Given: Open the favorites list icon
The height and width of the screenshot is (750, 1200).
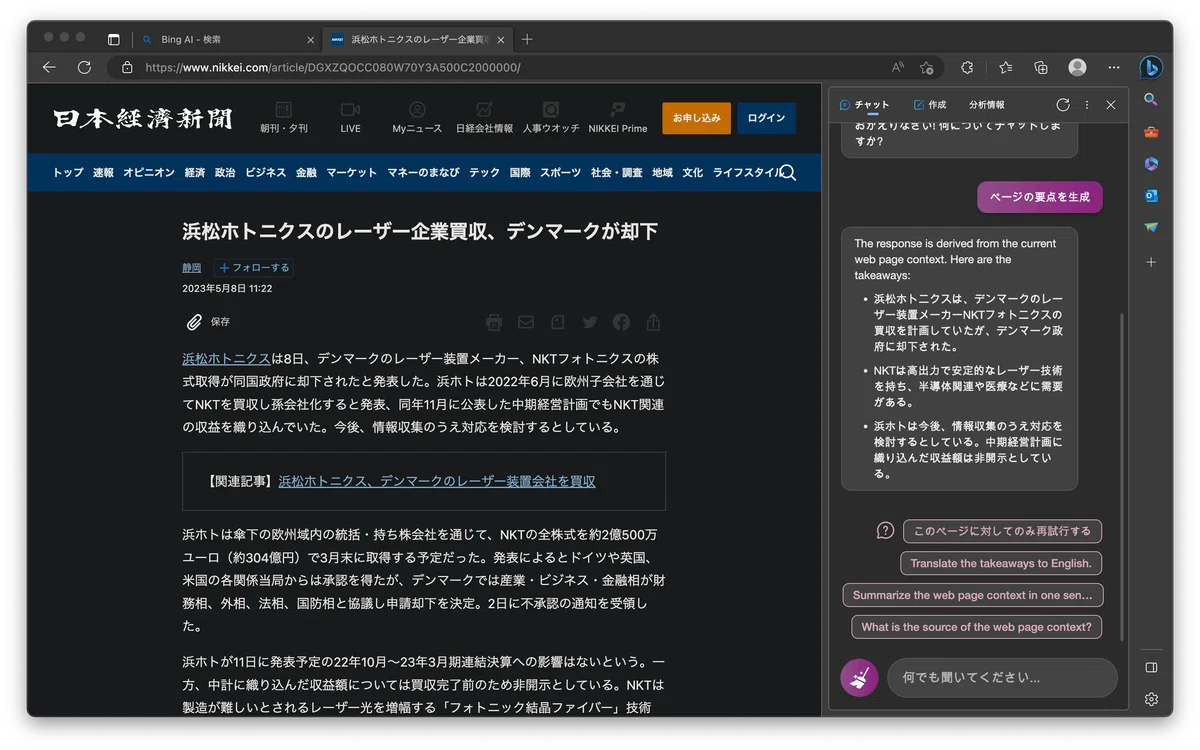Looking at the screenshot, I should coord(1006,67).
